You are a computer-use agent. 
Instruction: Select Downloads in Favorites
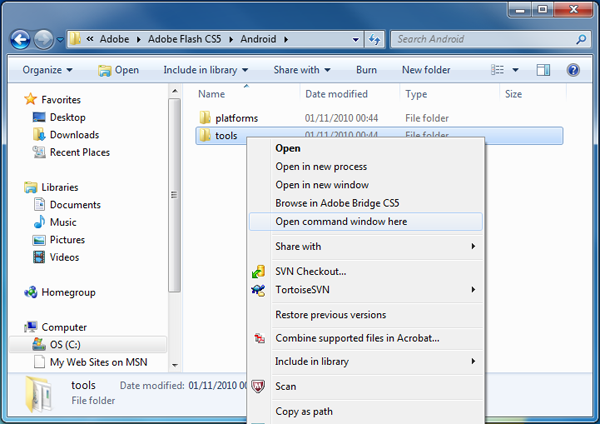click(66, 135)
